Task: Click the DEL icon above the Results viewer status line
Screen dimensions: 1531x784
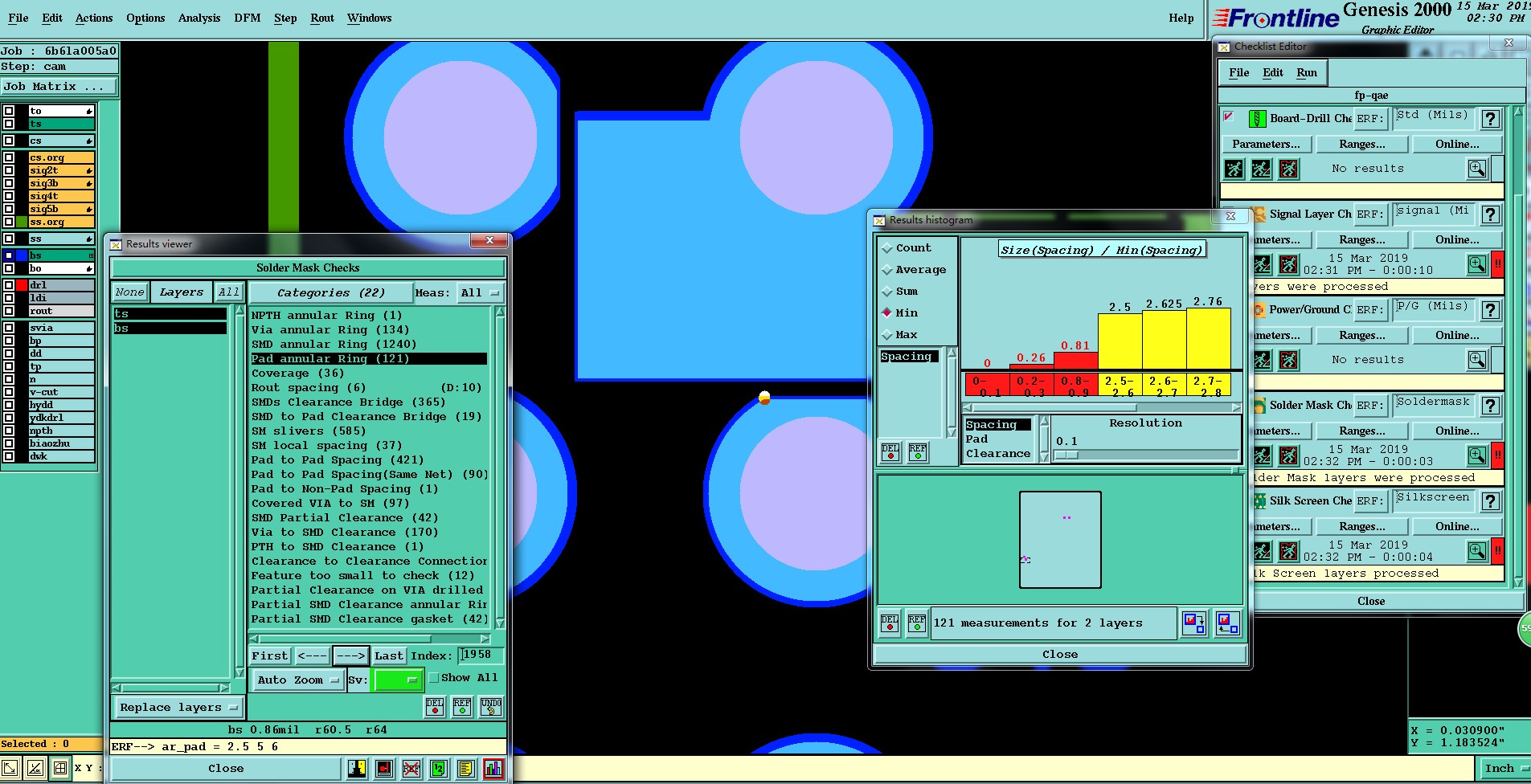Action: [435, 707]
